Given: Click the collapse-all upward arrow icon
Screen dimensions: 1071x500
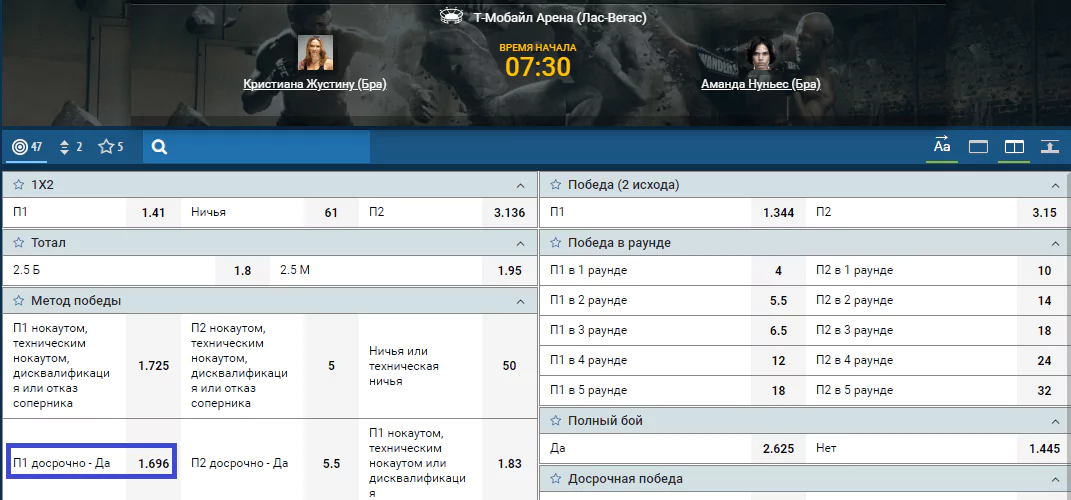Looking at the screenshot, I should click(x=1050, y=147).
